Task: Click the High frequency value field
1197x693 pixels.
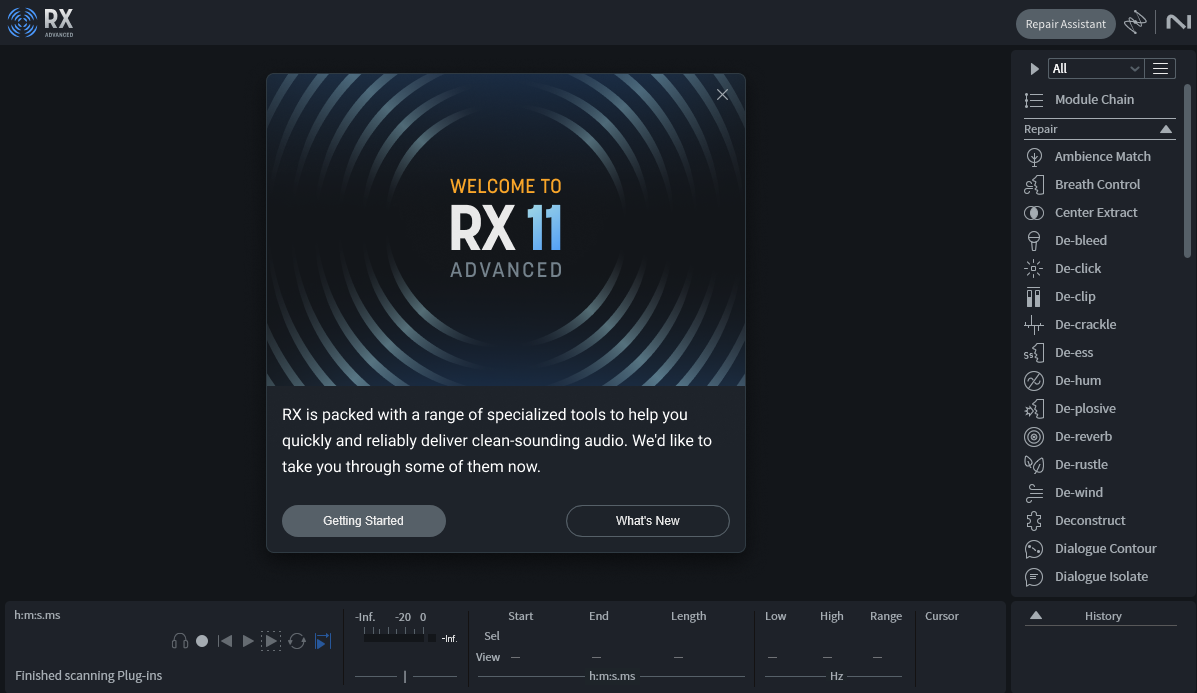Action: tap(828, 657)
